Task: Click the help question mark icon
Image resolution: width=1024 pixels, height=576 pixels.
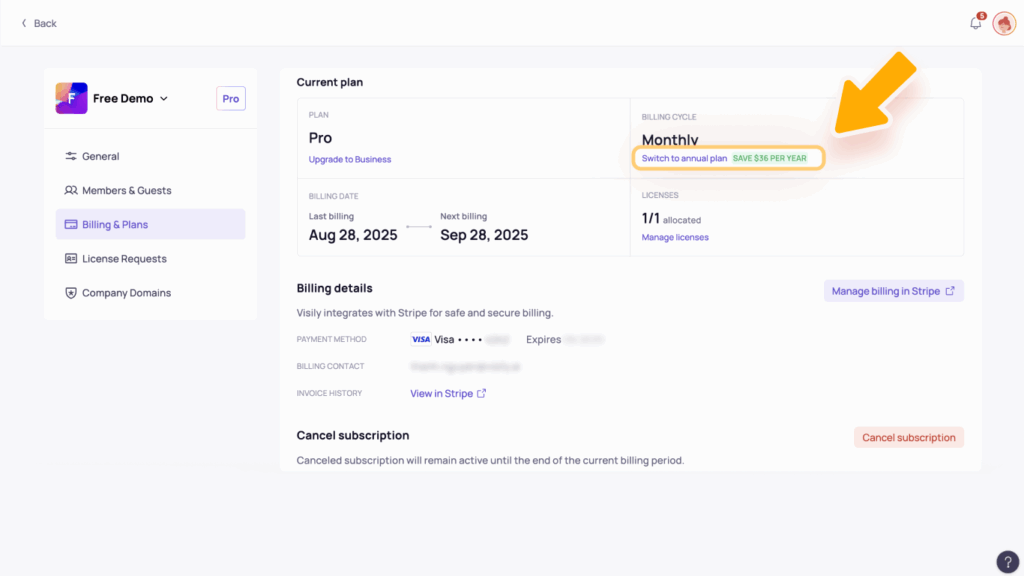Action: coord(1007,562)
